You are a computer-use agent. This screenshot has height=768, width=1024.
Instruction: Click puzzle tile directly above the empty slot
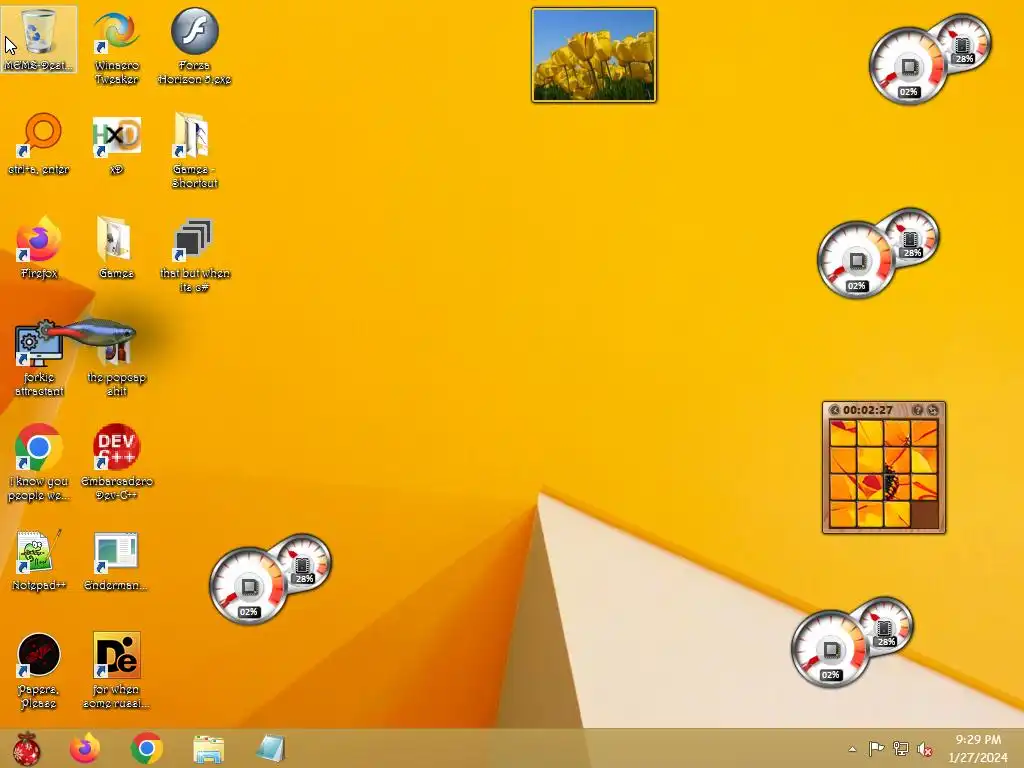[925, 487]
